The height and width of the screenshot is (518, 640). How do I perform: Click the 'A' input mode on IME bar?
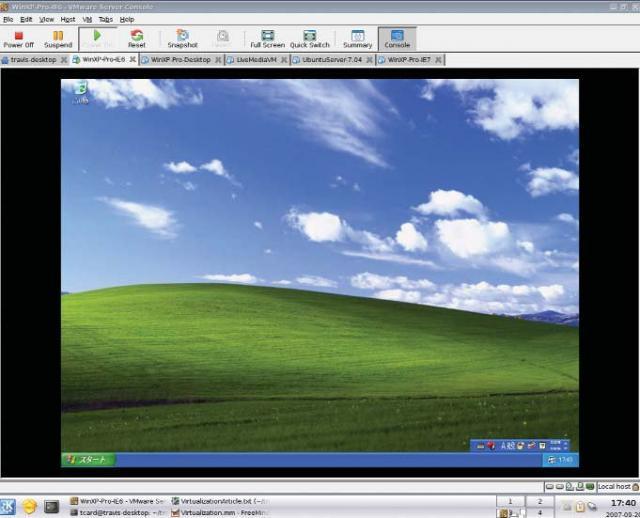tap(503, 446)
